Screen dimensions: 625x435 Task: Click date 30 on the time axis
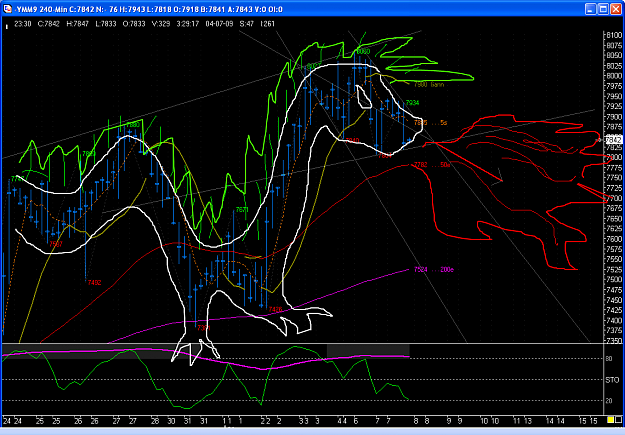point(171,421)
